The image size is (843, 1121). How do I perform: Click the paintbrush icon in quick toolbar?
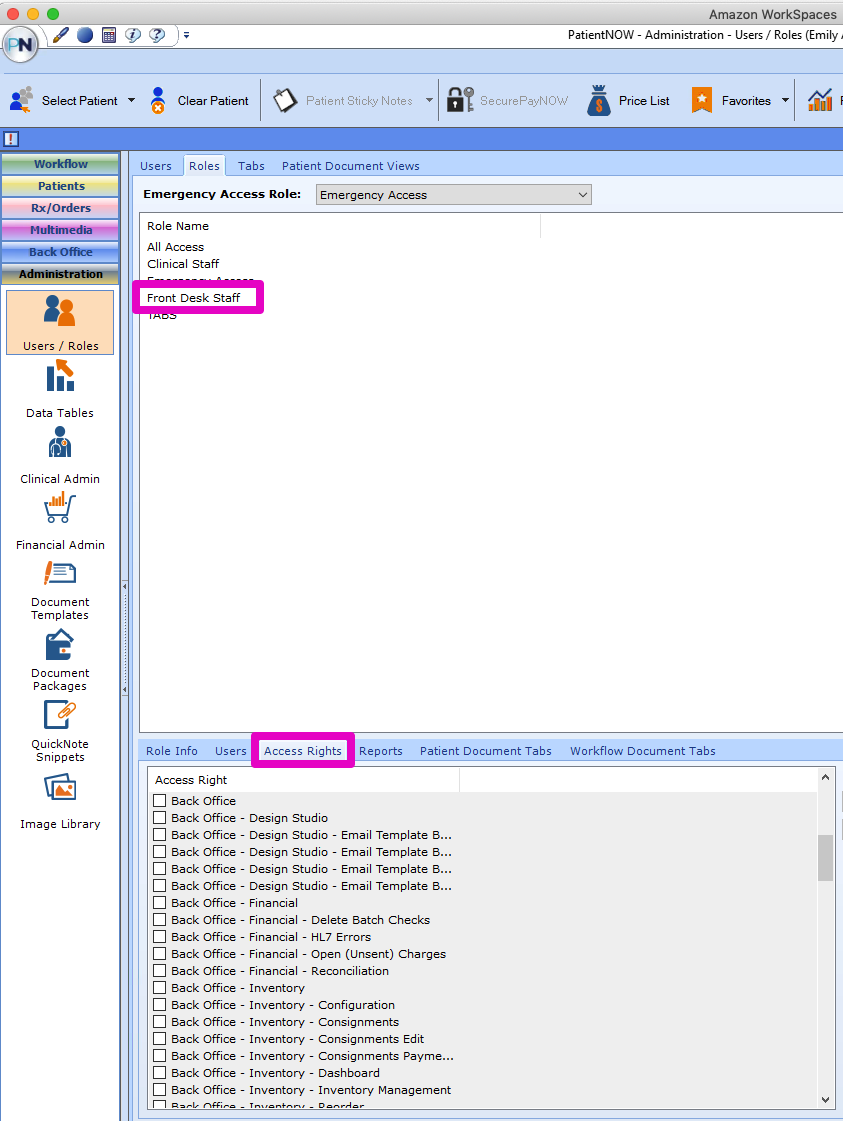coord(61,34)
